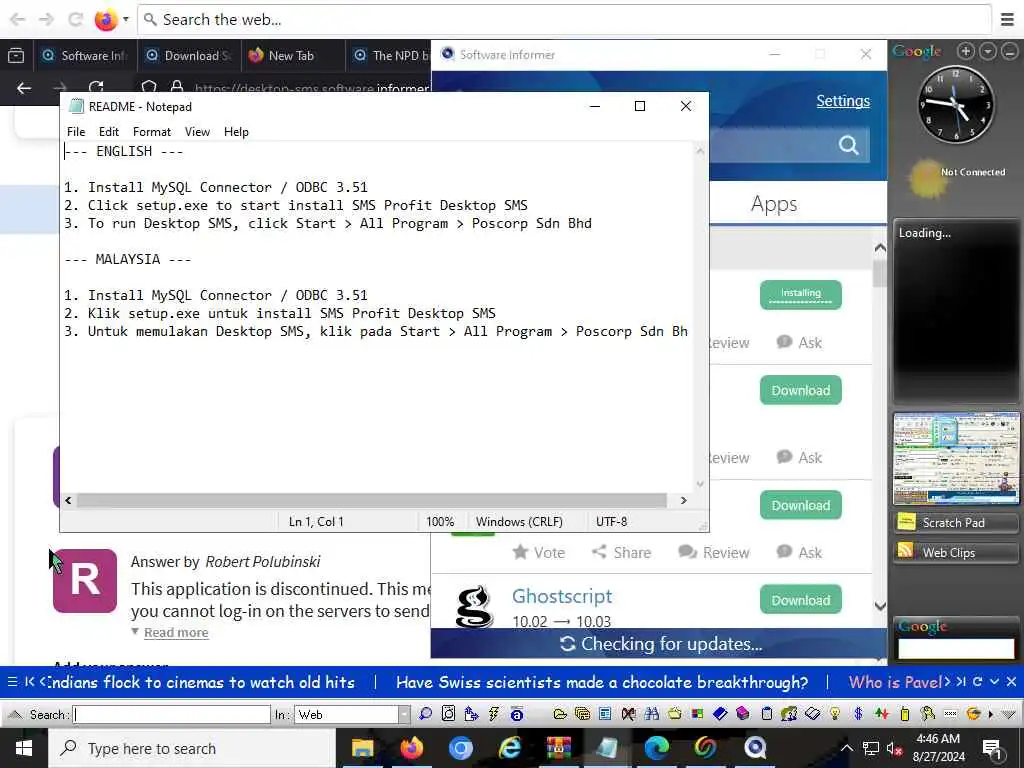Click the Google sidebar minimize button
Viewport: 1024px width, 768px height.
click(x=1009, y=51)
